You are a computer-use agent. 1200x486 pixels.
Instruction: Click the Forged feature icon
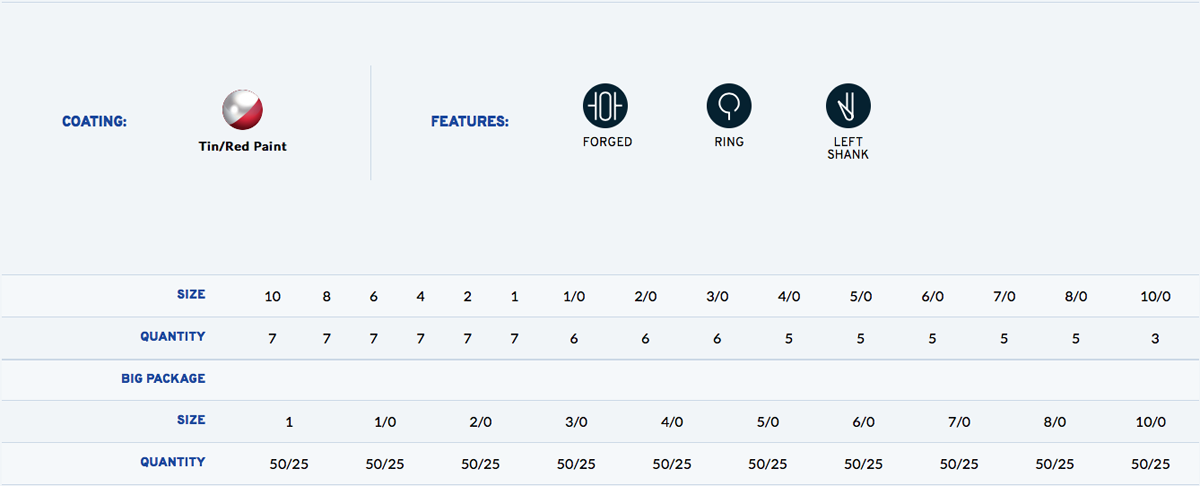pos(606,105)
